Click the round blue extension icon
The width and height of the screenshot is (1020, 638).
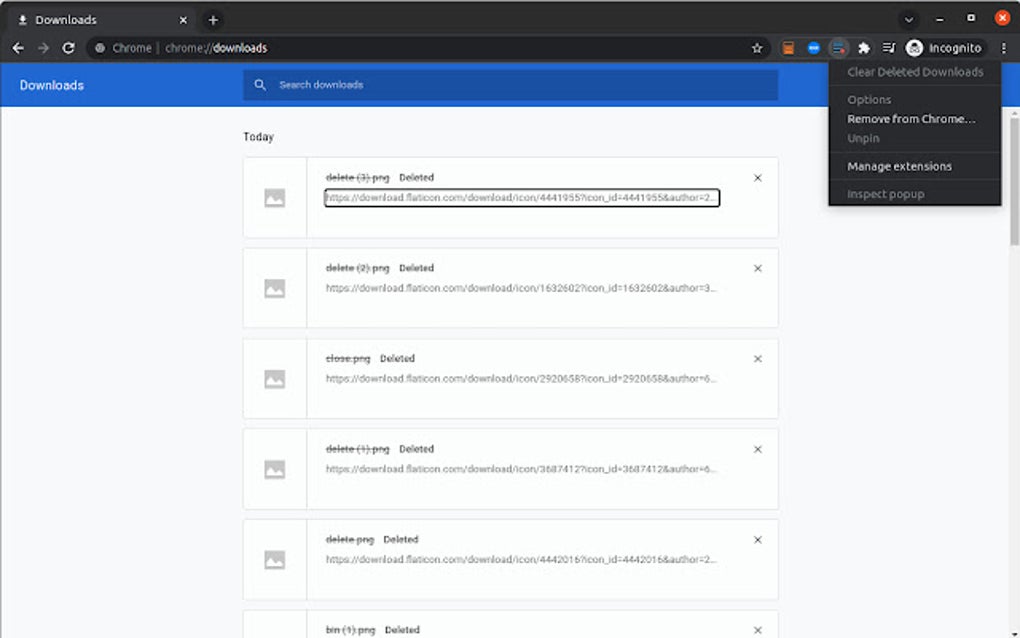coord(814,48)
